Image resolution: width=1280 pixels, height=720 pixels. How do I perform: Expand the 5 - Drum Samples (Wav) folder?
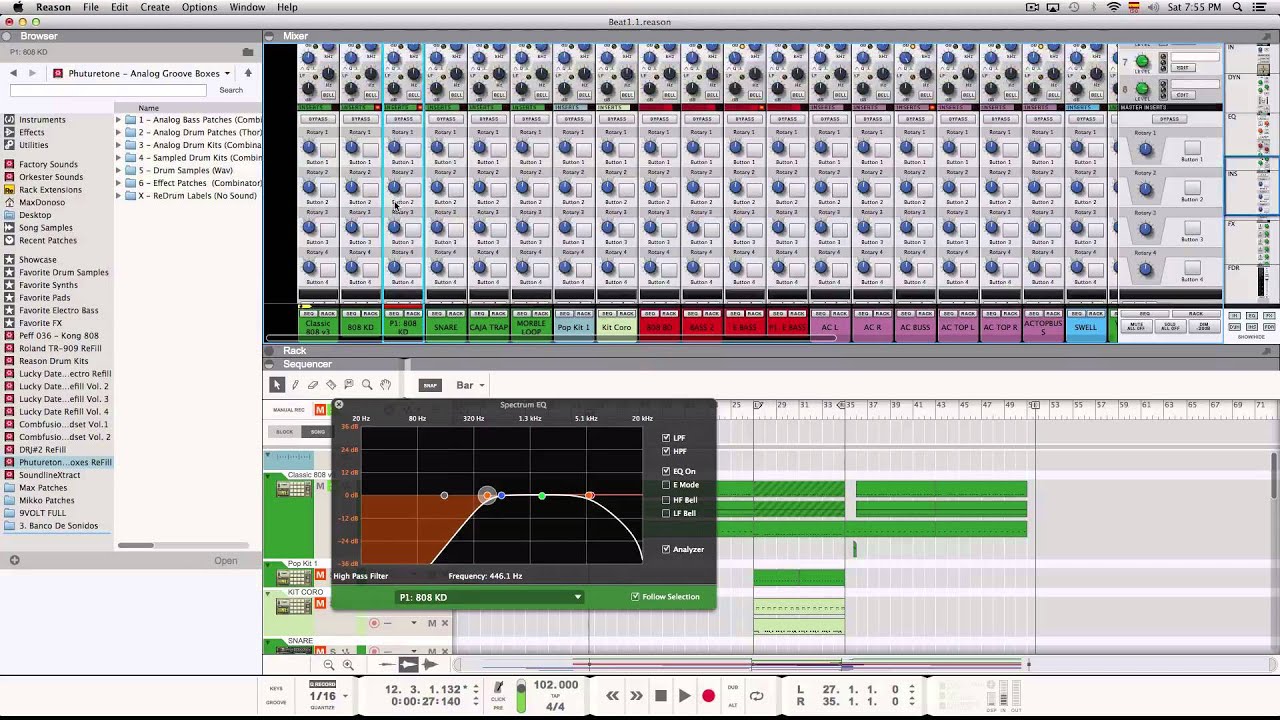coord(117,170)
